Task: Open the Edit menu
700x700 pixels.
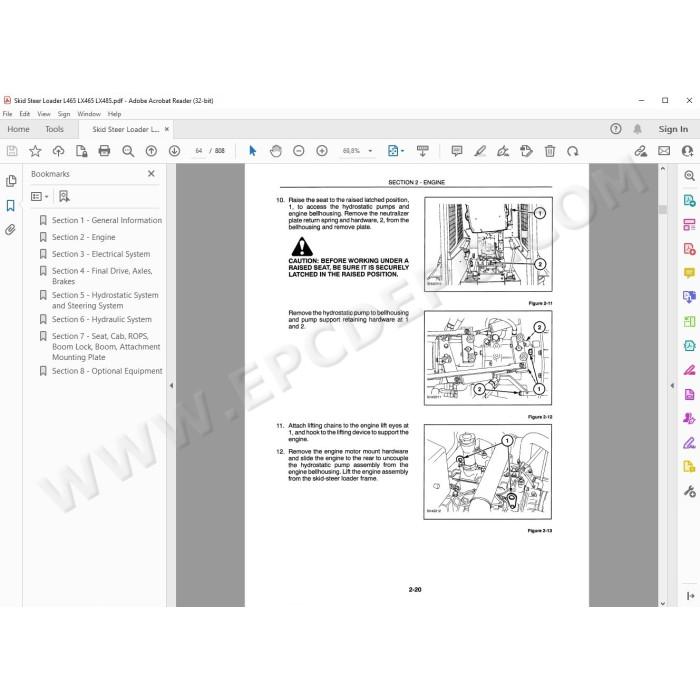Action: click(x=25, y=114)
